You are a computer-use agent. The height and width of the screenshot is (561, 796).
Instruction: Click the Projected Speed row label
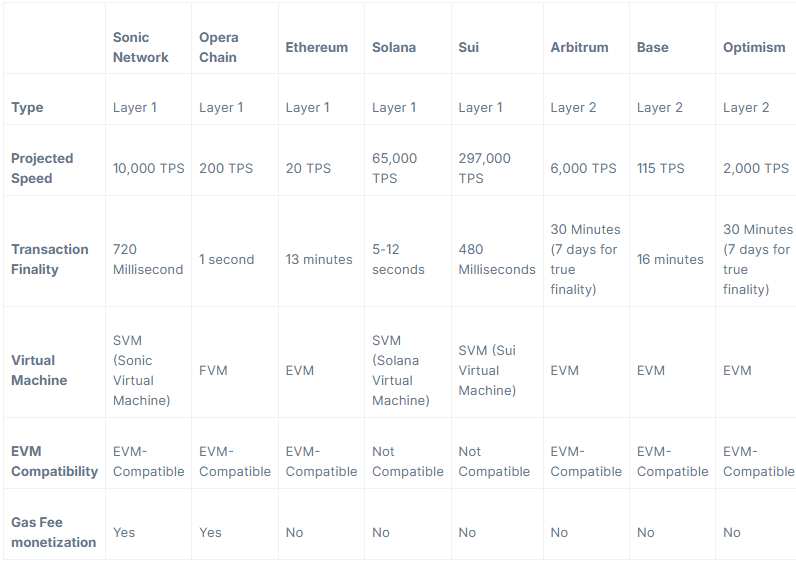[x=42, y=168]
